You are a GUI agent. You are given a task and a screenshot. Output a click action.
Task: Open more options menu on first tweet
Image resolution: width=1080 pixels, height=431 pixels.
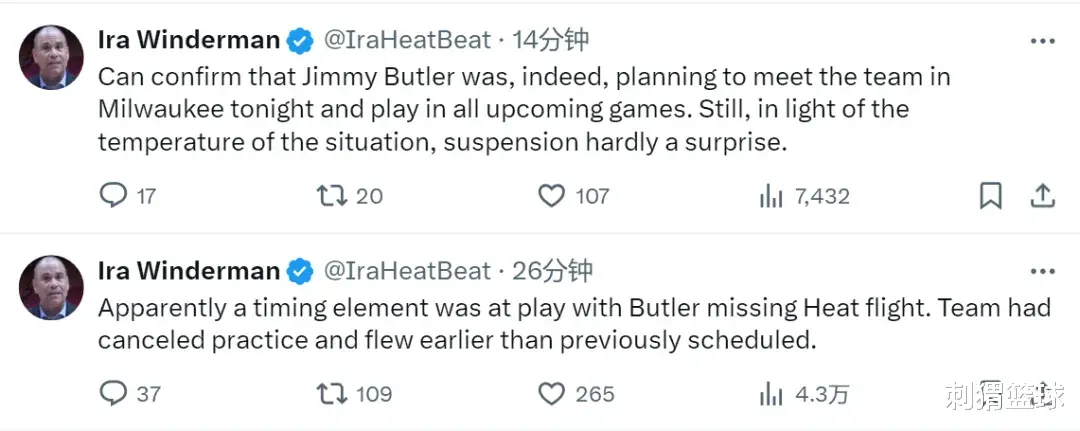1042,41
